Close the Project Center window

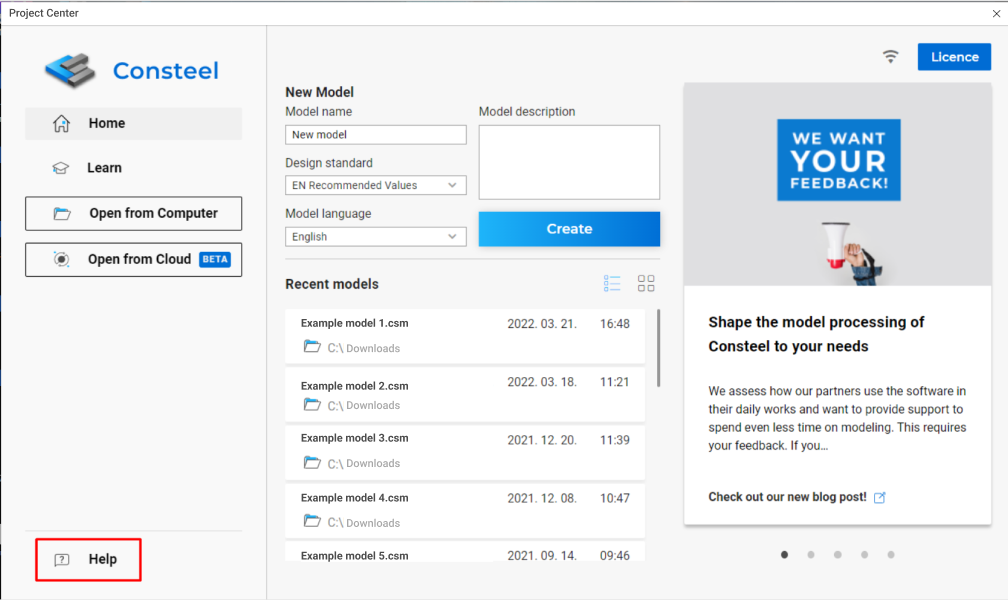[996, 13]
